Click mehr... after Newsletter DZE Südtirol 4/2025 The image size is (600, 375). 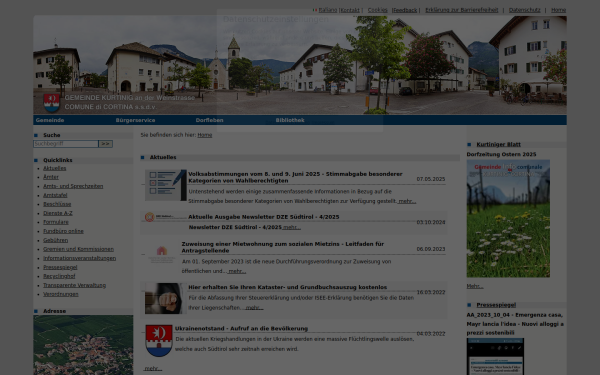291,227
